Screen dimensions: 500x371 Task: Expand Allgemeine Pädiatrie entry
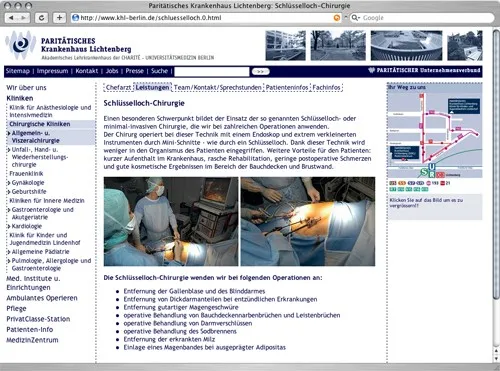(x=39, y=252)
